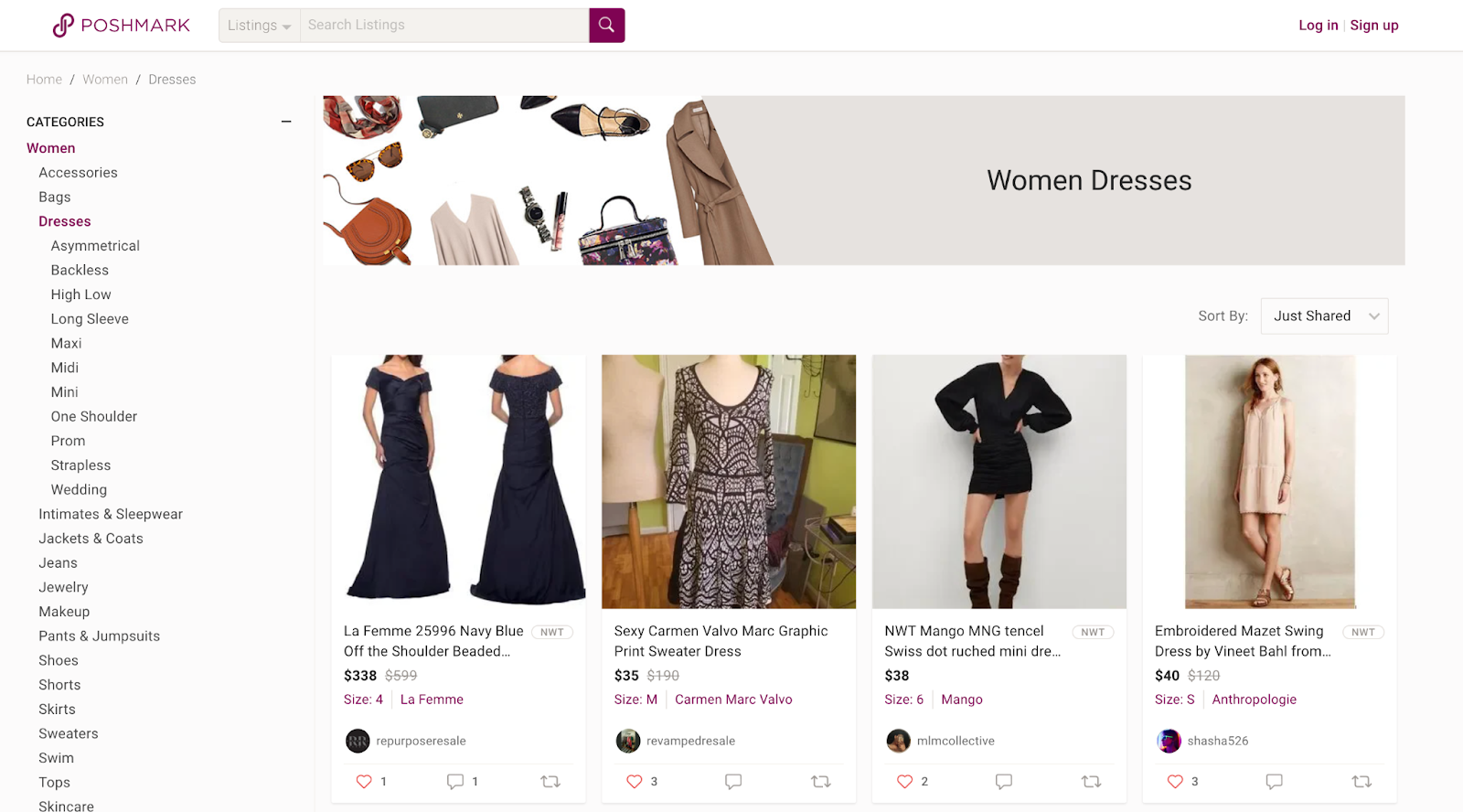Screen dimensions: 1463x812
Task: Click the La Femme brand link
Action: click(x=432, y=700)
